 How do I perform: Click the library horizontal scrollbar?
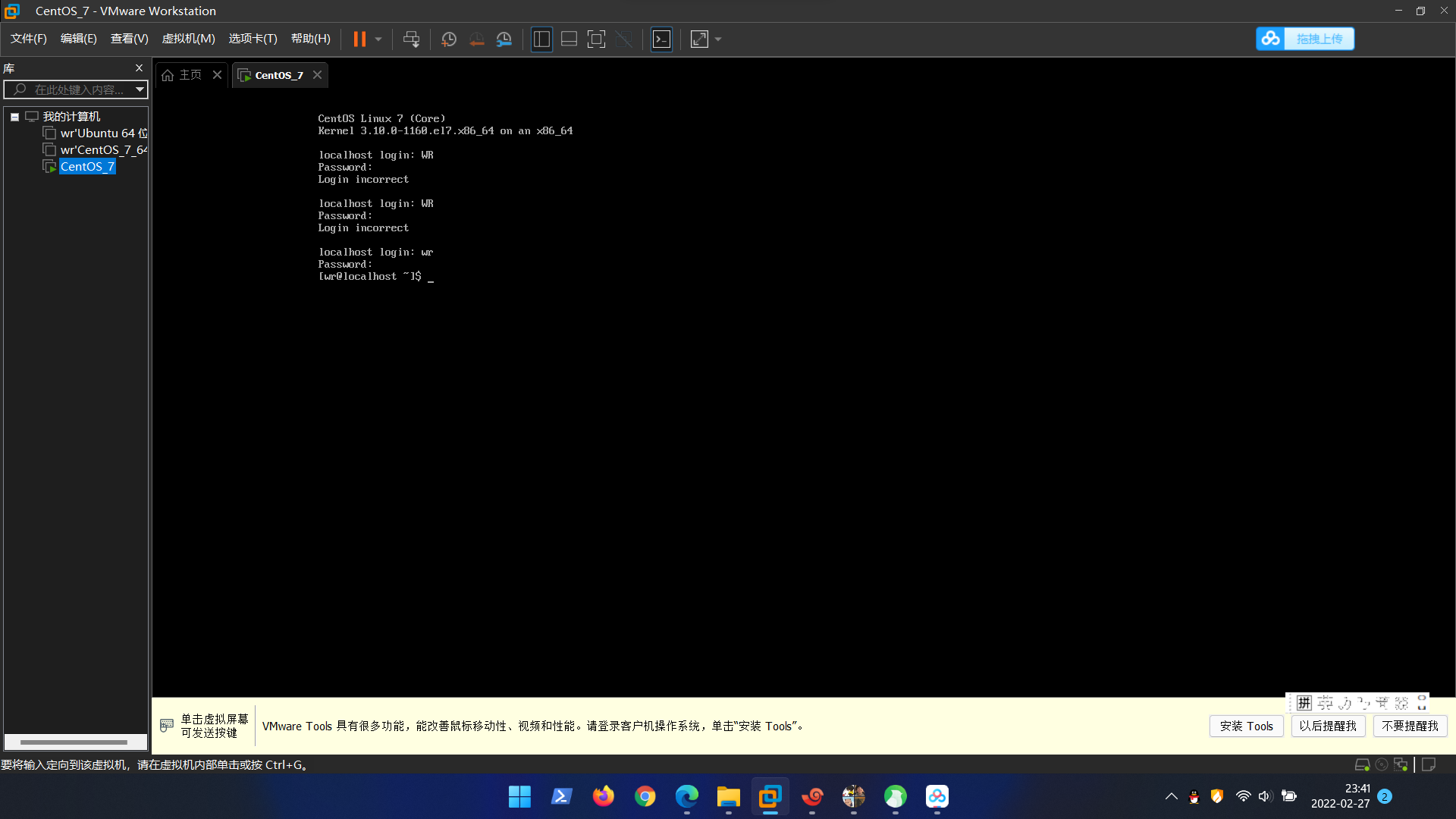74,742
